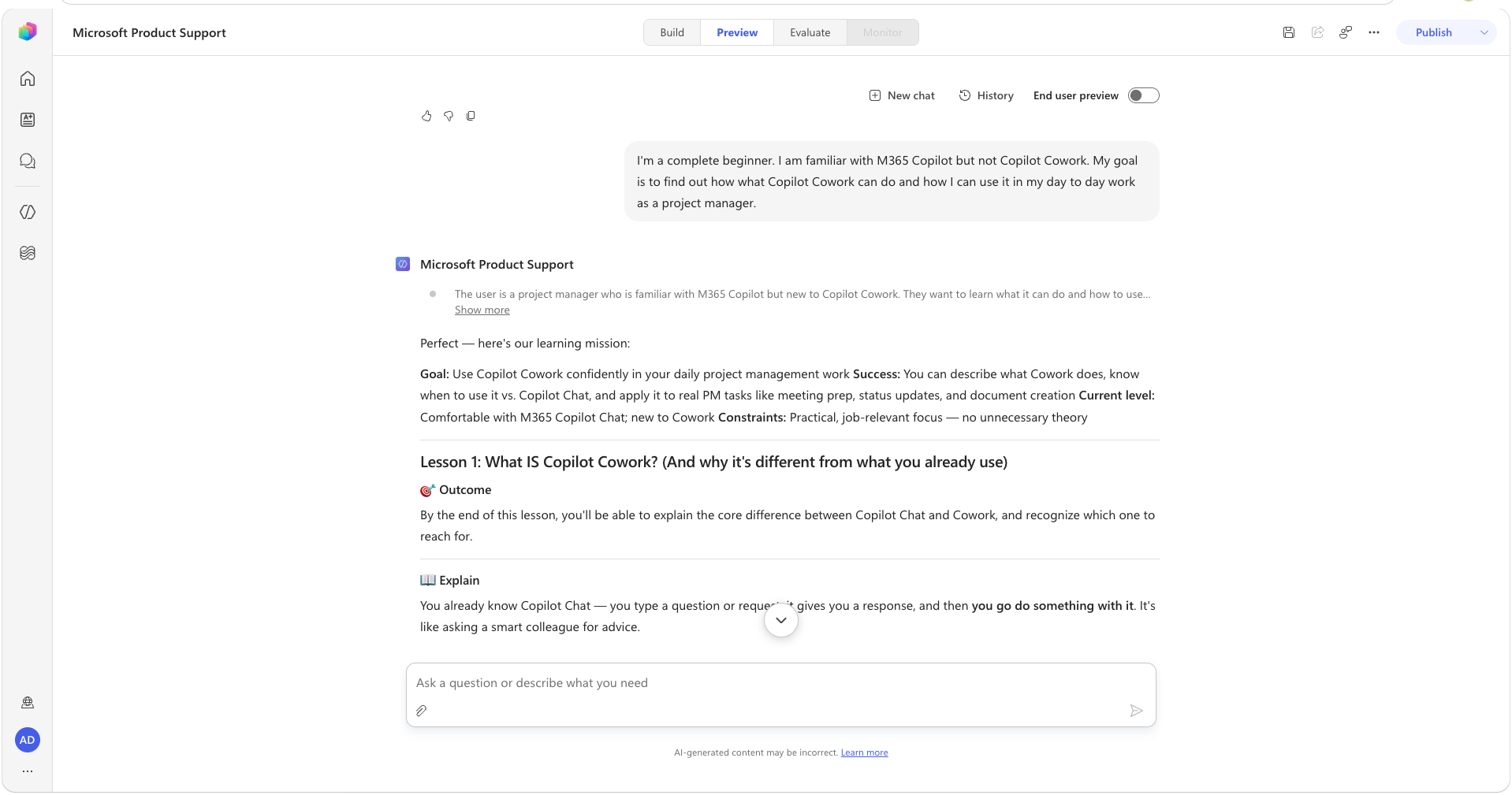Switch to the Monitor tab

(x=883, y=32)
